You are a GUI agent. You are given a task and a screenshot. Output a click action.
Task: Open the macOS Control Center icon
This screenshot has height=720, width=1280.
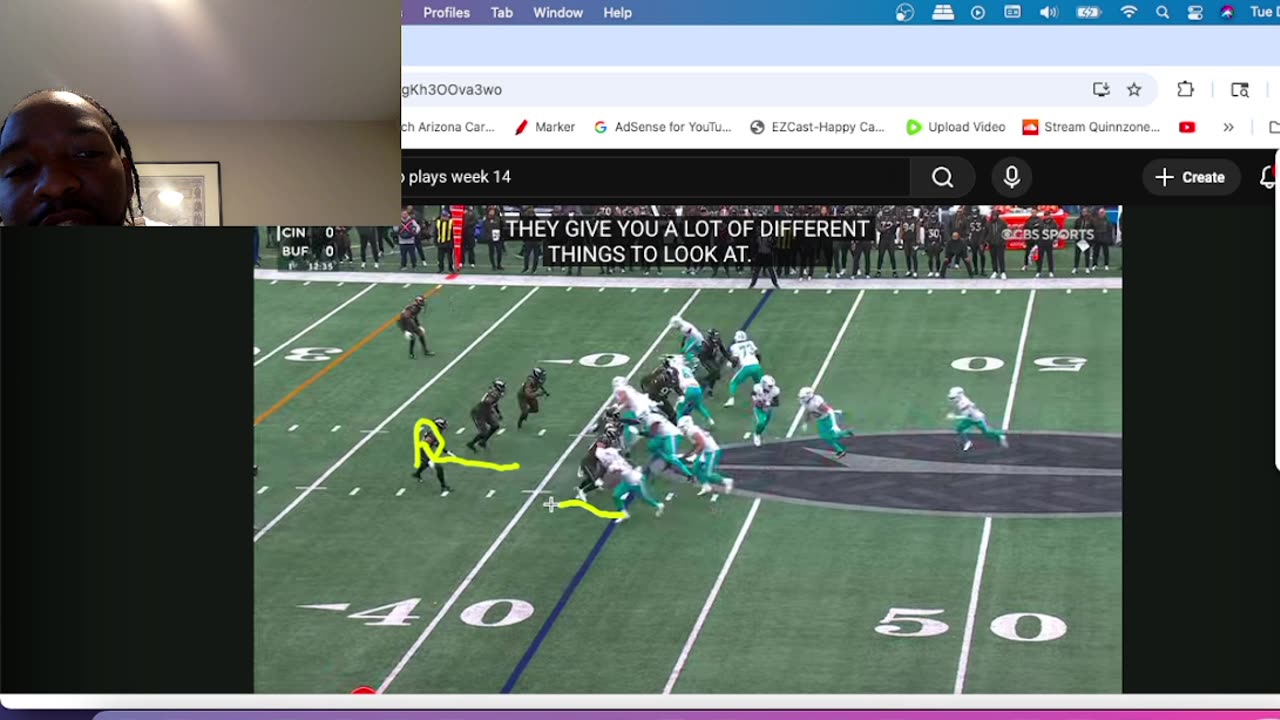[1195, 13]
